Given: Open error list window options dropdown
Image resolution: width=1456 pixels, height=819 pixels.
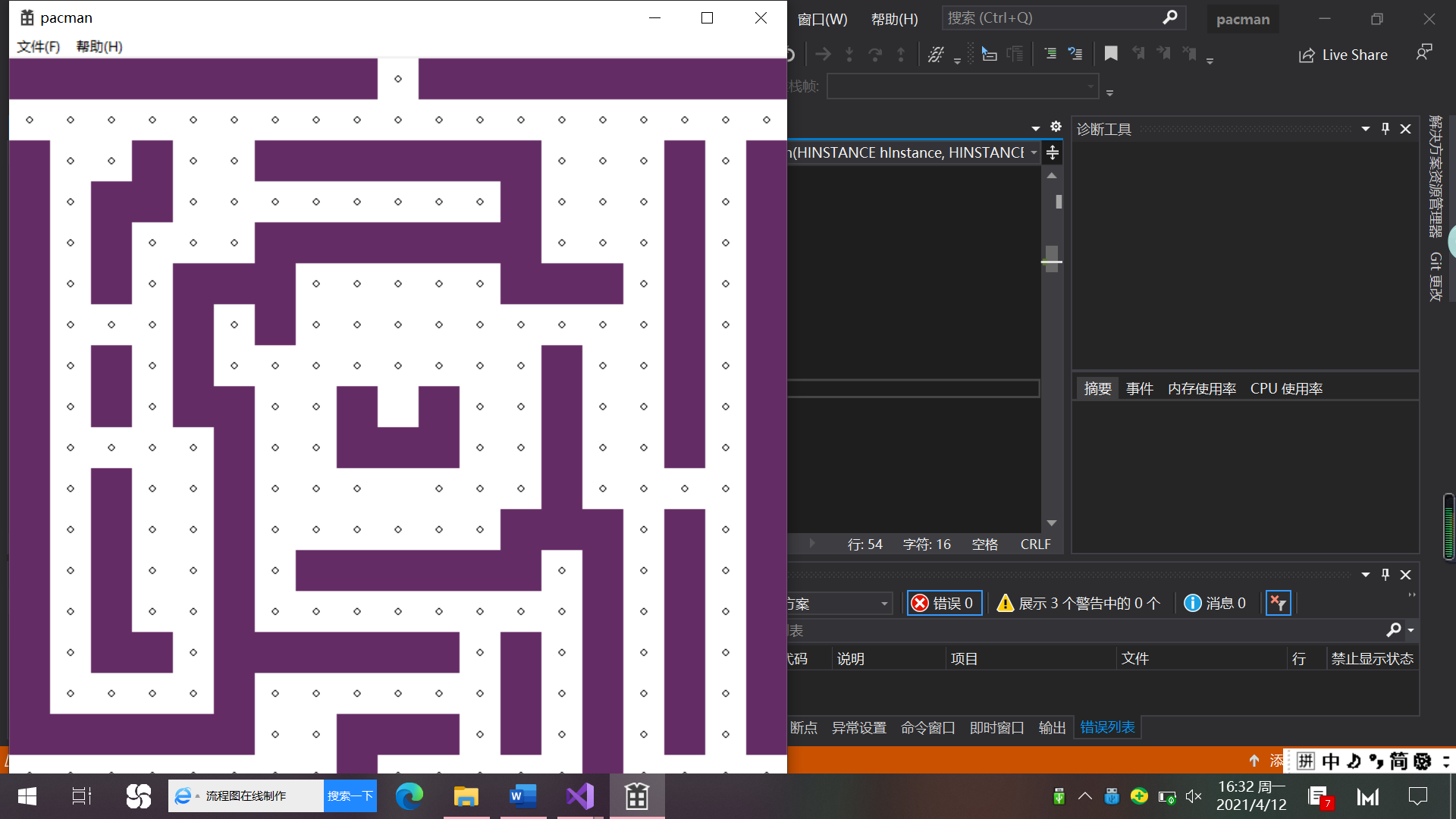Looking at the screenshot, I should [1366, 575].
